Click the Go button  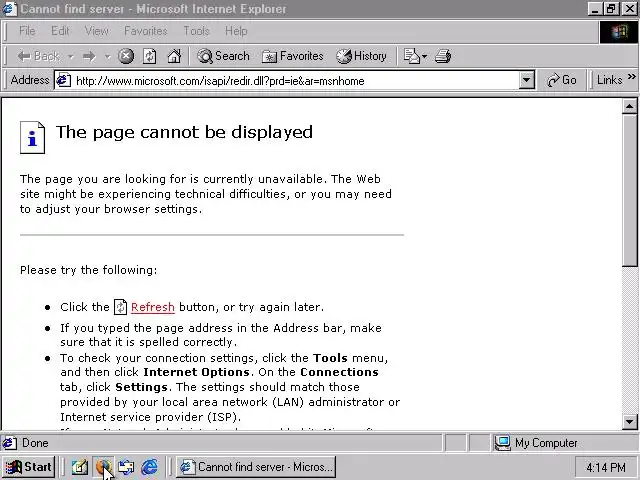tap(561, 80)
